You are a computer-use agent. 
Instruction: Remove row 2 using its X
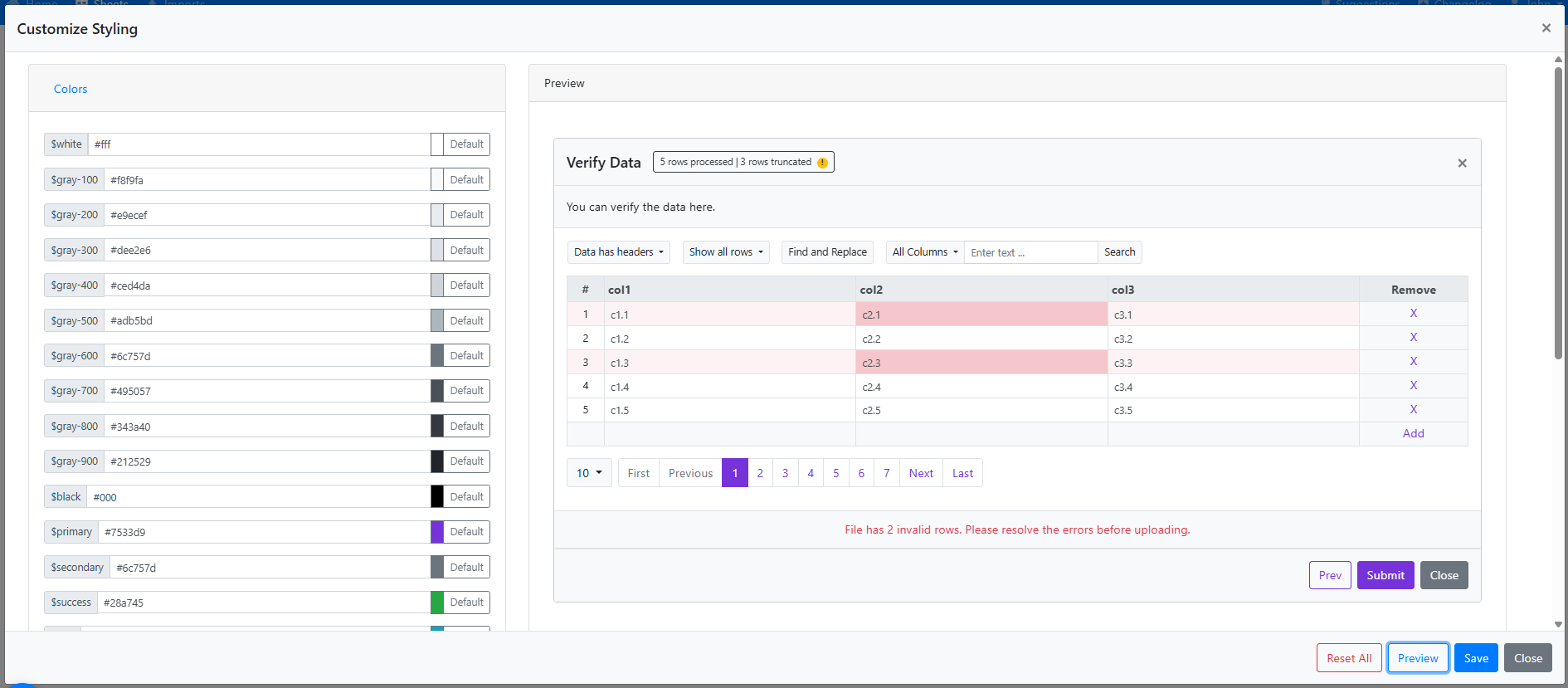(x=1413, y=338)
